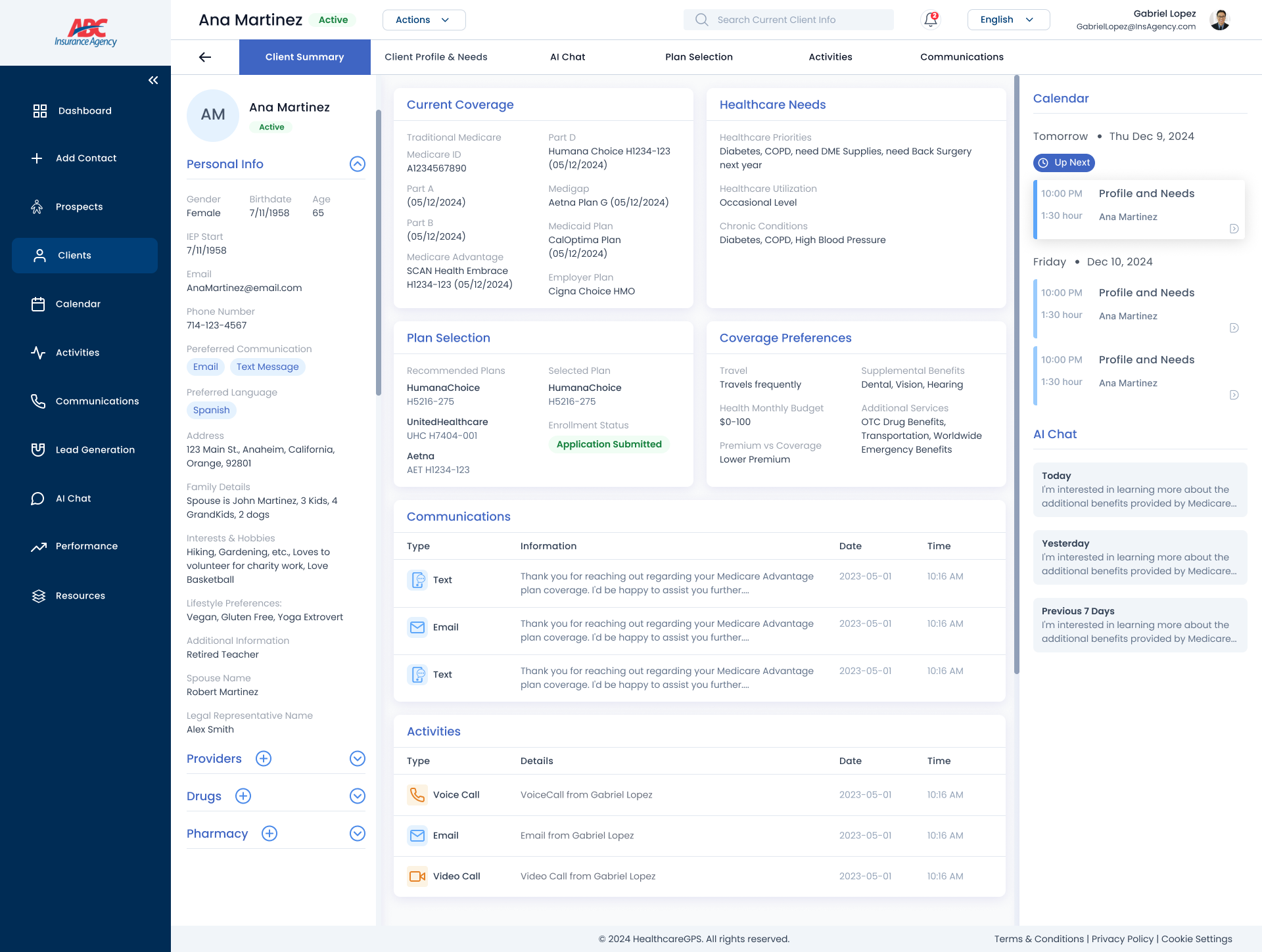Select the Performance chart icon in sidebar

pyautogui.click(x=37, y=546)
